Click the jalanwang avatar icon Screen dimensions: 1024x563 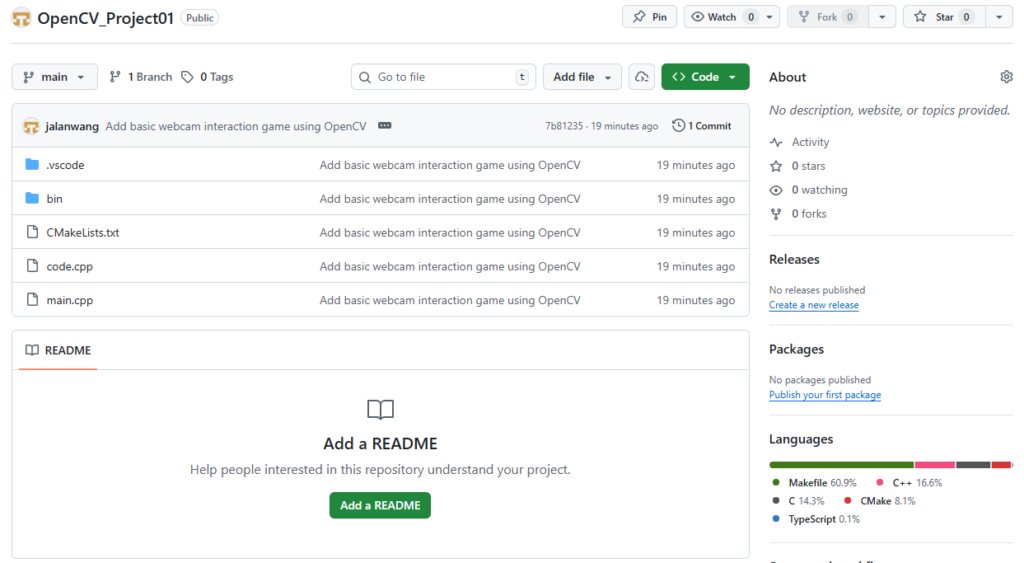pyautogui.click(x=31, y=126)
